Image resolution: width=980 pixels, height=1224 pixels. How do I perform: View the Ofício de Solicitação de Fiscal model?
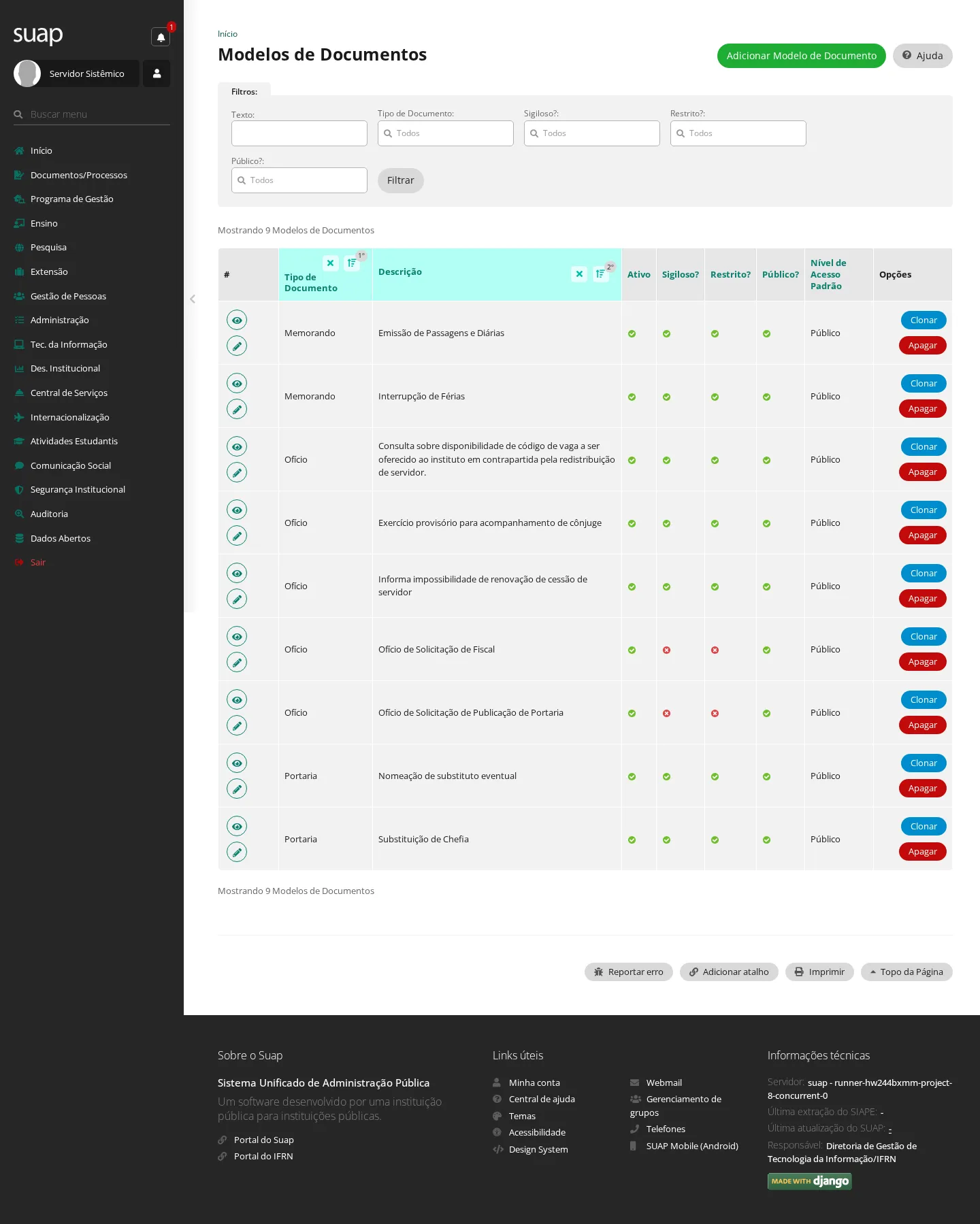pyautogui.click(x=237, y=636)
